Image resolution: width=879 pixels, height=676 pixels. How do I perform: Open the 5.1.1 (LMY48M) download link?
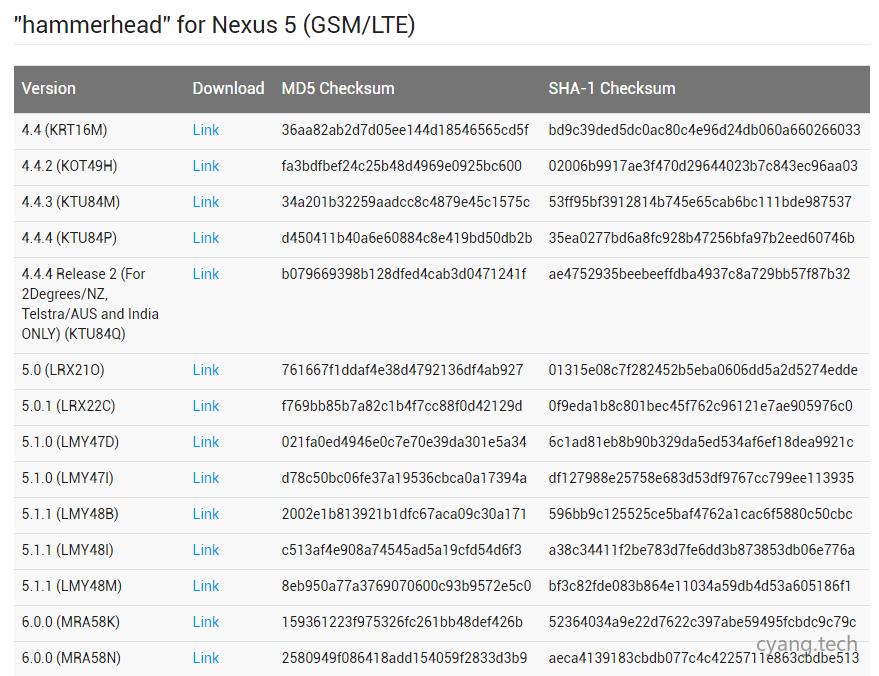point(205,586)
